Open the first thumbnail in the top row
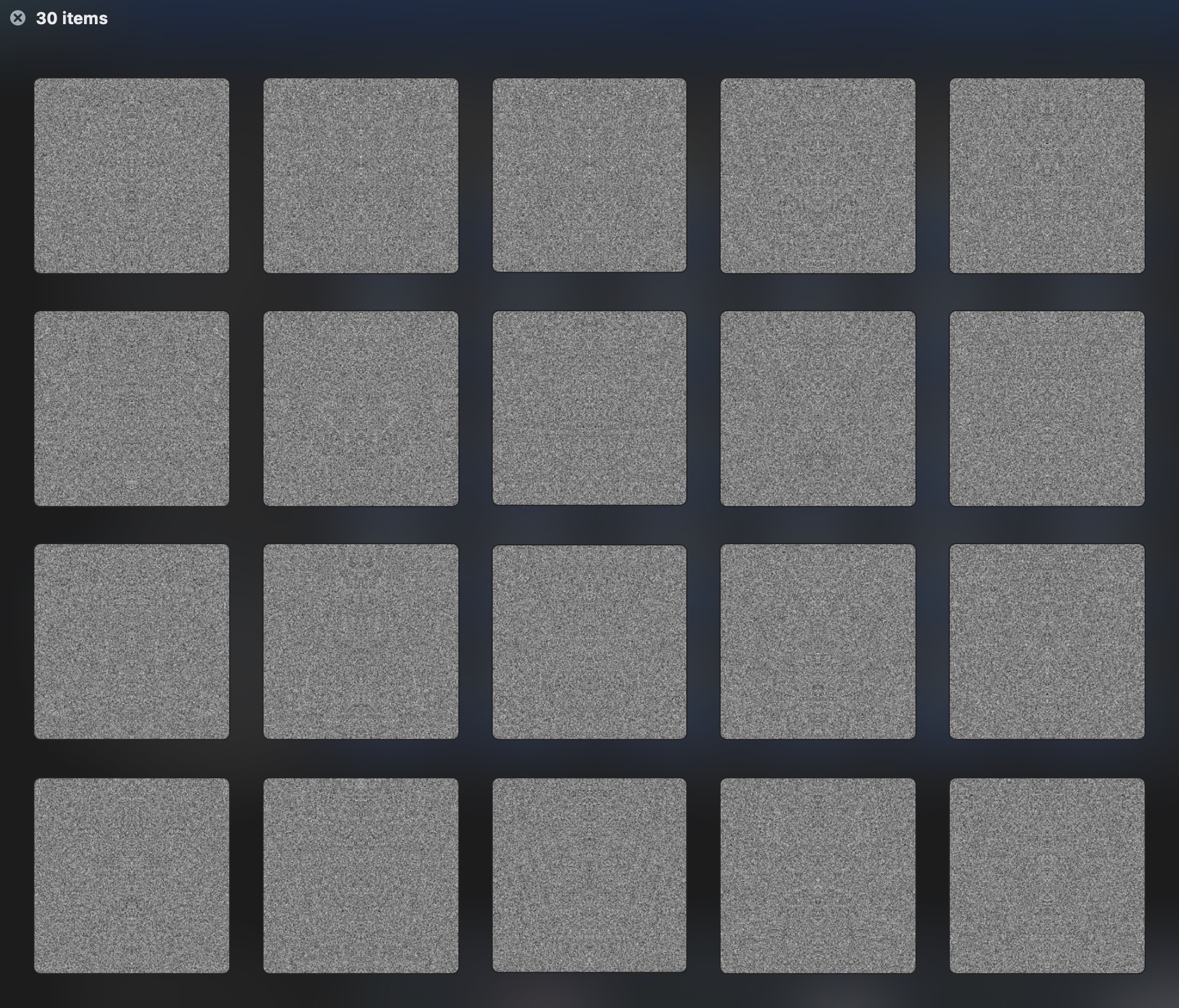Screen dimensions: 1179x1008 tap(132, 176)
